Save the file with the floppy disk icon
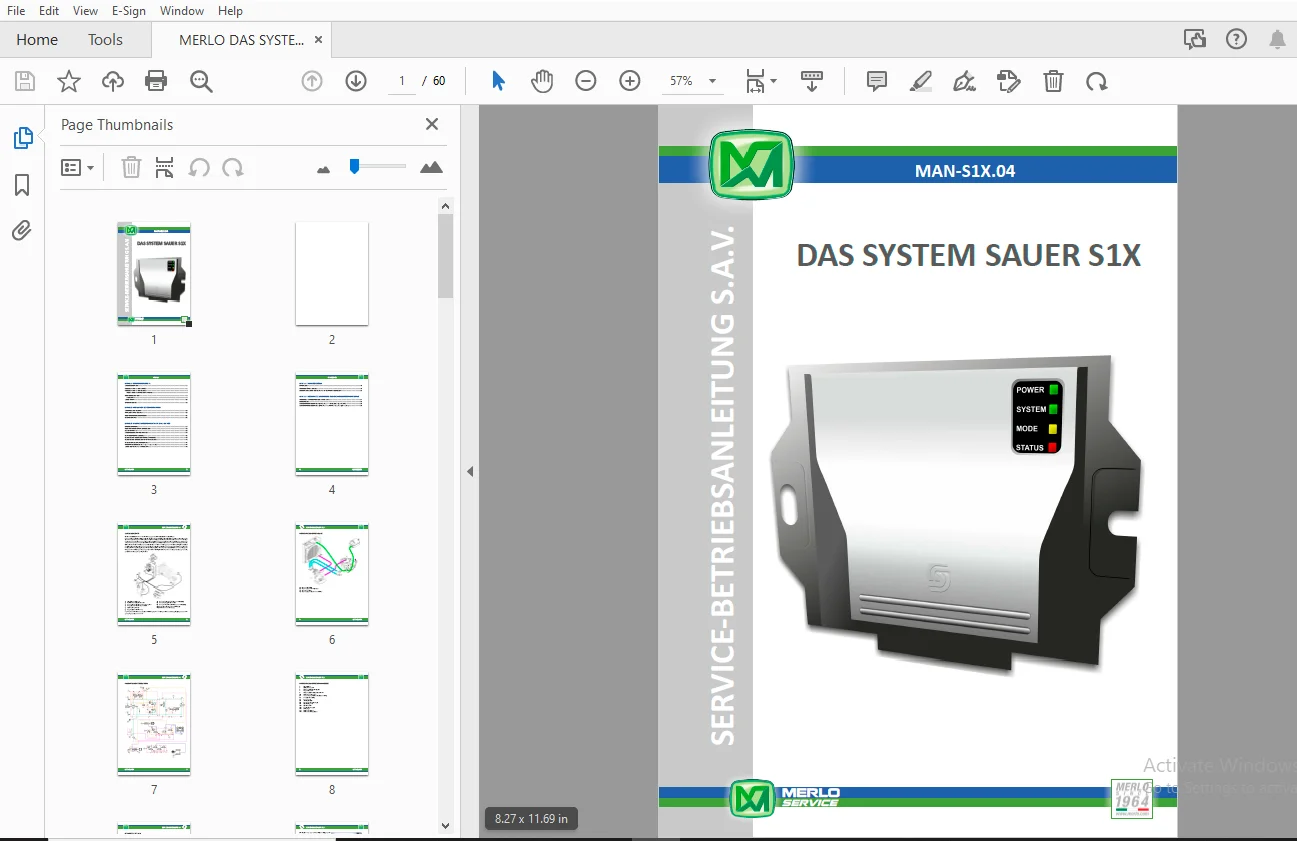 pyautogui.click(x=25, y=82)
